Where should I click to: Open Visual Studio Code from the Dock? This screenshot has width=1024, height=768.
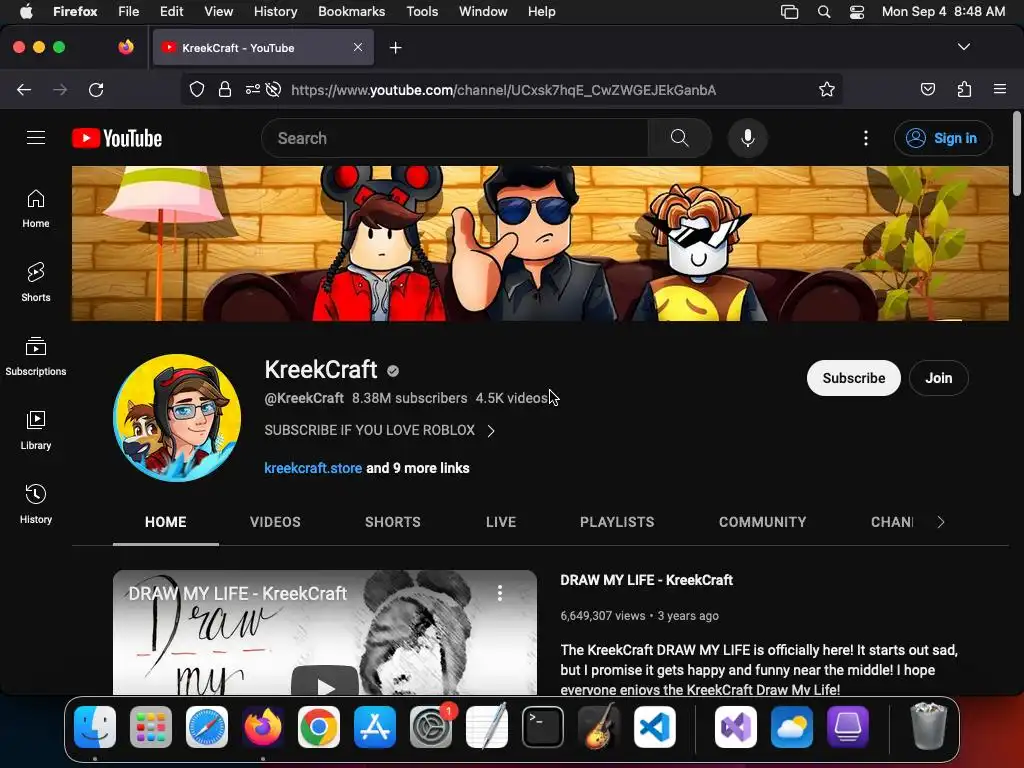coord(654,727)
